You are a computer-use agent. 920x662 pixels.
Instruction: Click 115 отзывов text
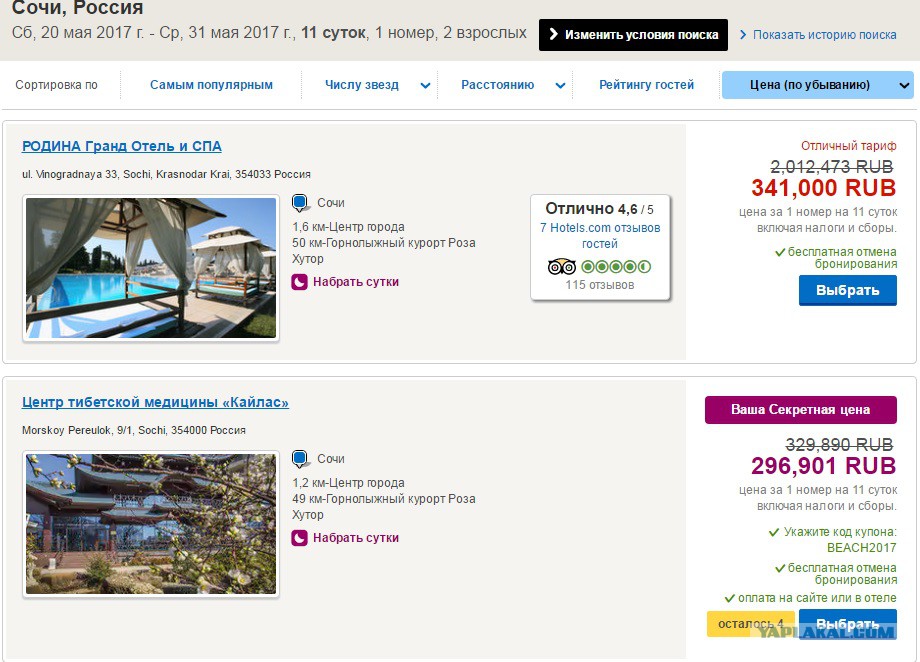600,285
